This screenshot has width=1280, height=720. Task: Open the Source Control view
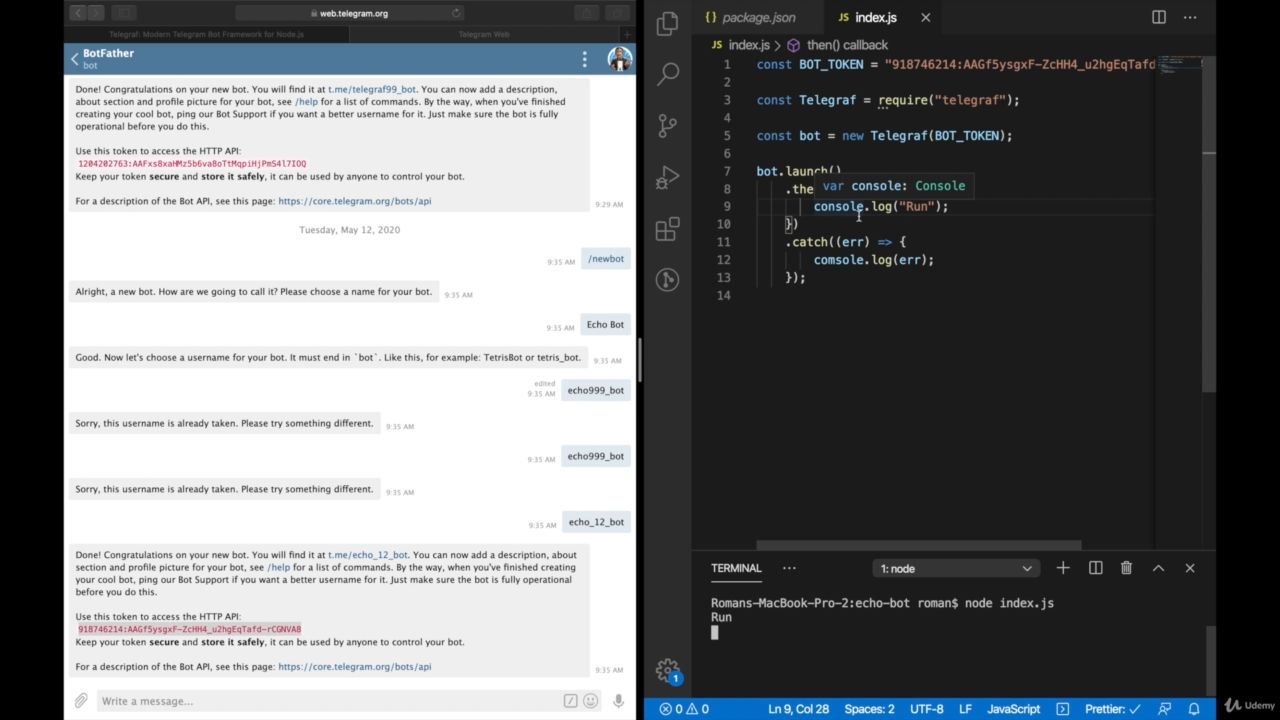(x=668, y=125)
